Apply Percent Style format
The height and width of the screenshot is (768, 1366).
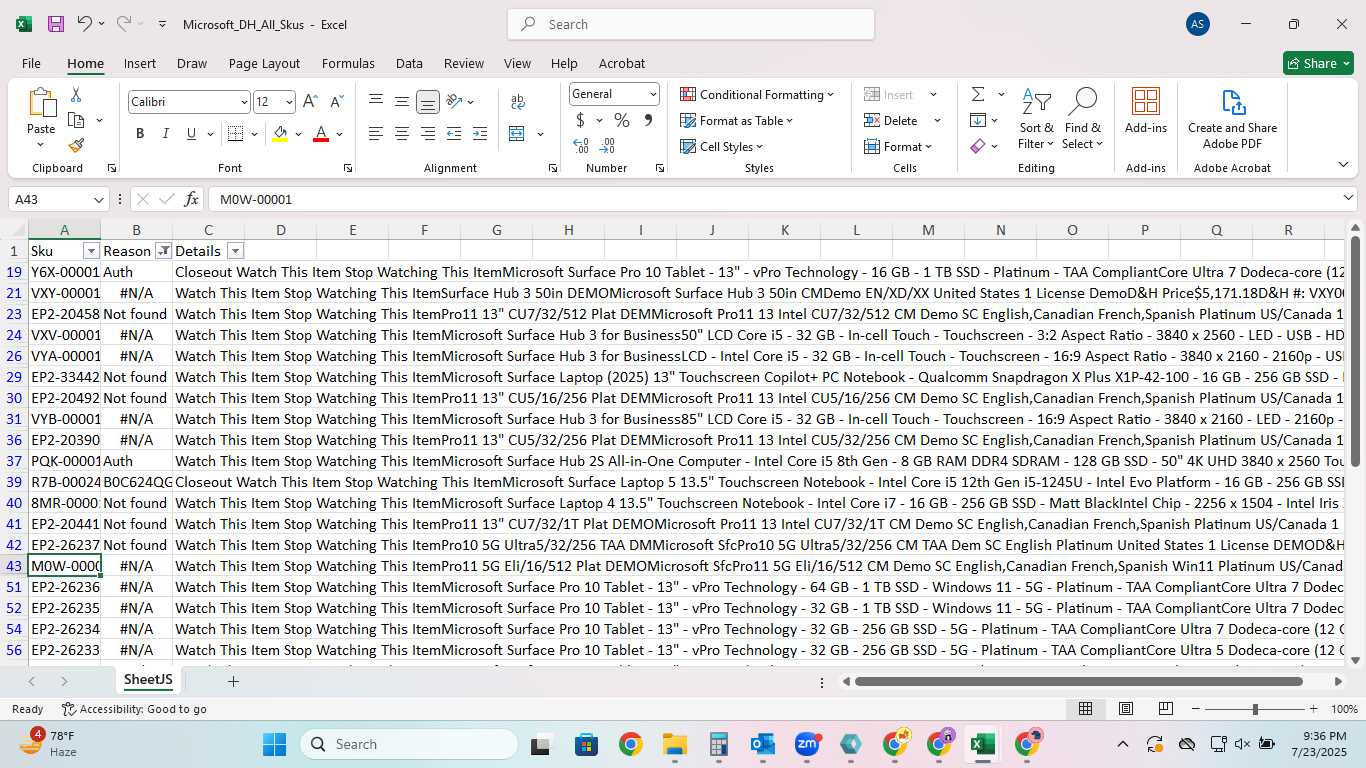click(622, 120)
